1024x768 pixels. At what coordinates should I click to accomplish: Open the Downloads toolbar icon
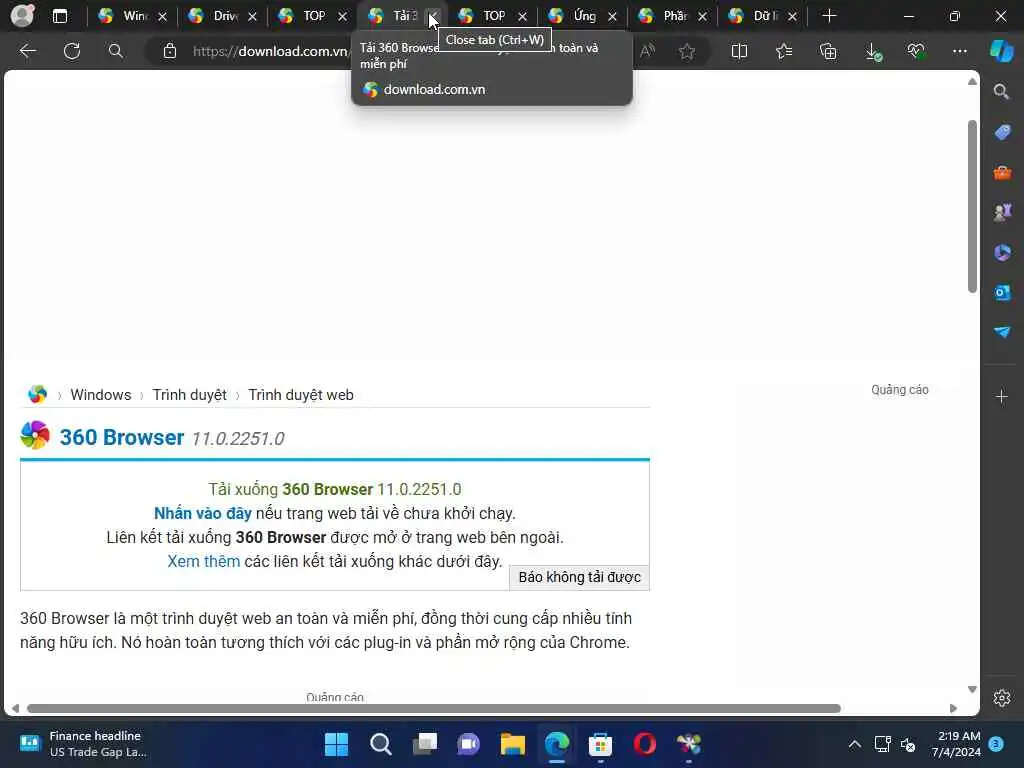point(872,52)
